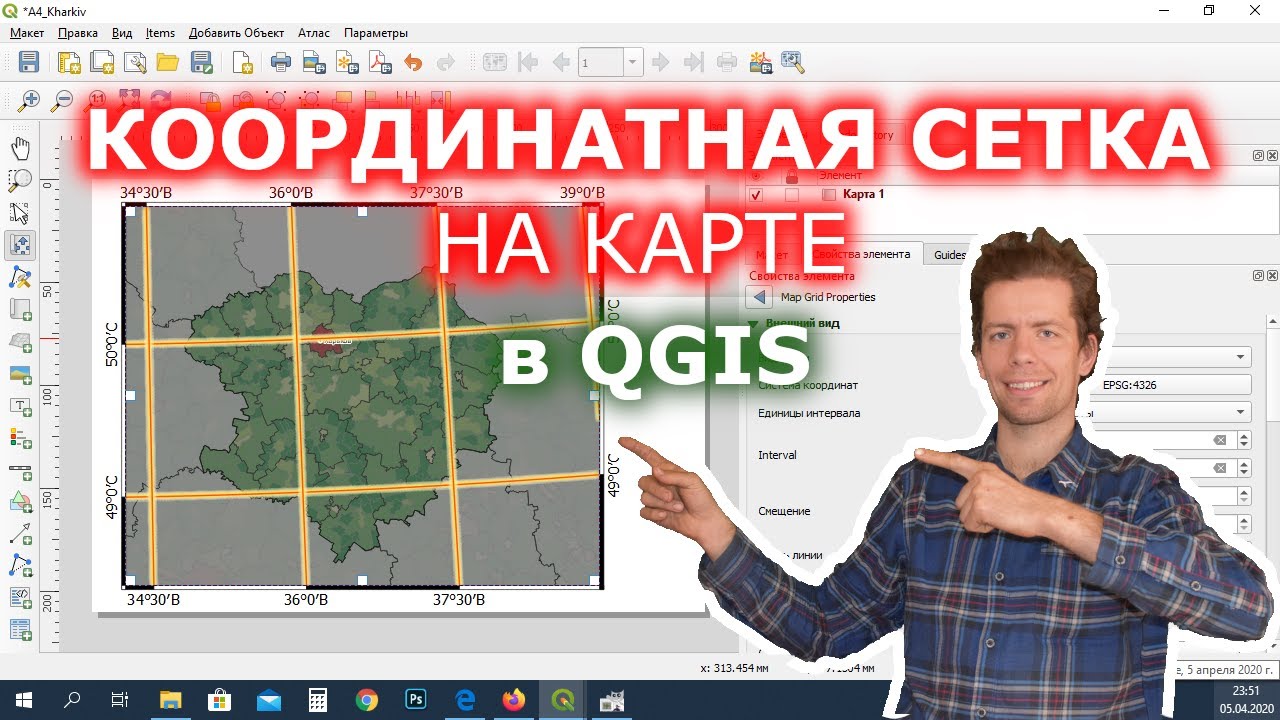The width and height of the screenshot is (1280, 720).
Task: Float the Items list panel
Action: coord(1259,156)
